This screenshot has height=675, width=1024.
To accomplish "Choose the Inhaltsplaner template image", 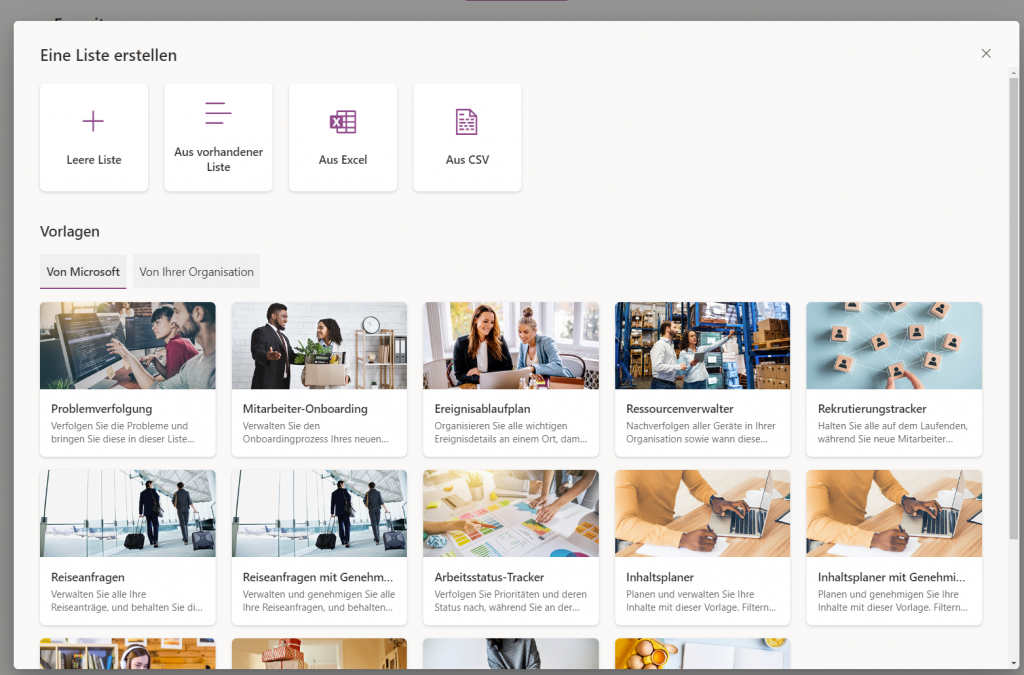I will pos(702,513).
